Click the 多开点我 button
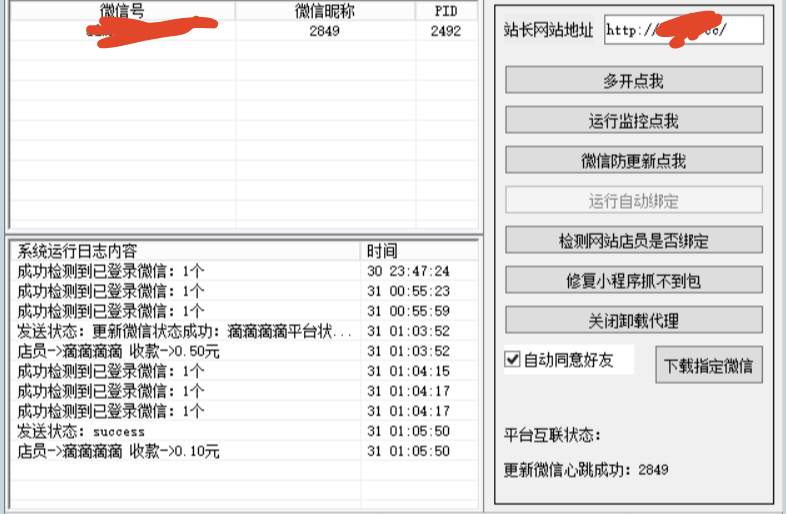The height and width of the screenshot is (514, 786). pos(634,80)
